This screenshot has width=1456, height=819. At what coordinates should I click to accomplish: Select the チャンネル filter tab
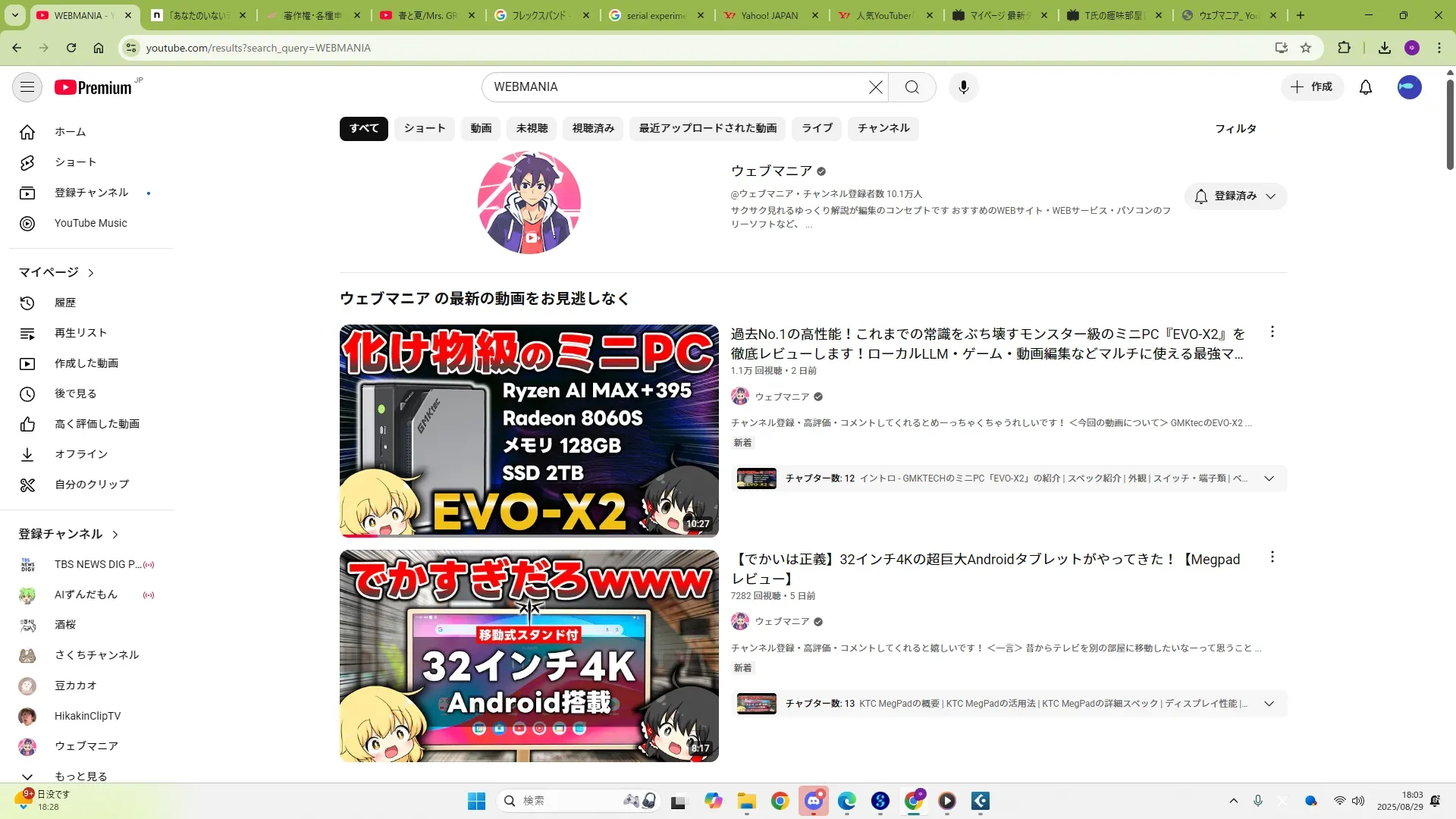(x=883, y=128)
